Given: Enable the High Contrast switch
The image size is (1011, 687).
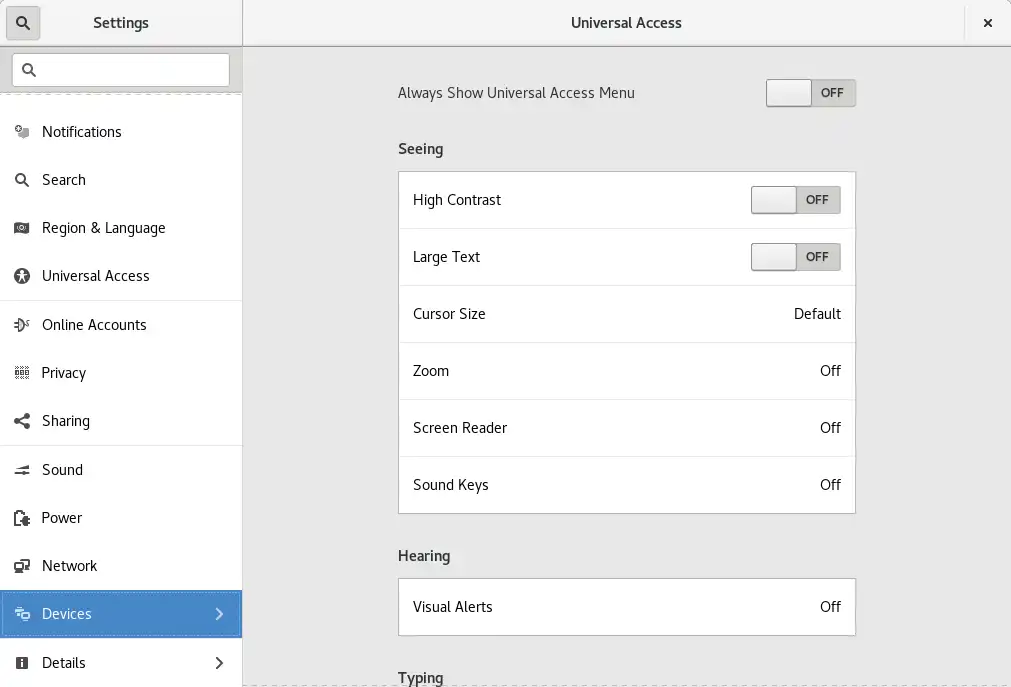Looking at the screenshot, I should point(795,200).
